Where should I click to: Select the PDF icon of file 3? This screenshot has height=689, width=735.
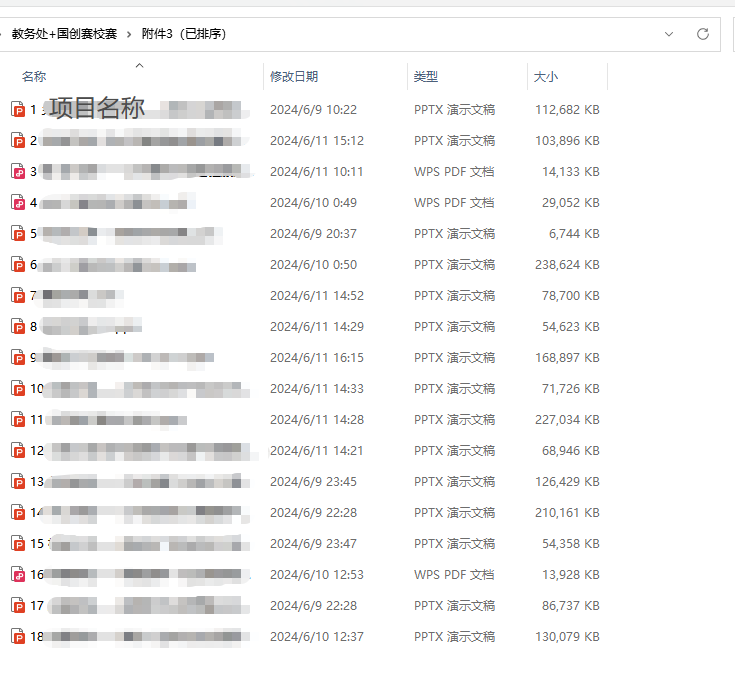point(18,172)
